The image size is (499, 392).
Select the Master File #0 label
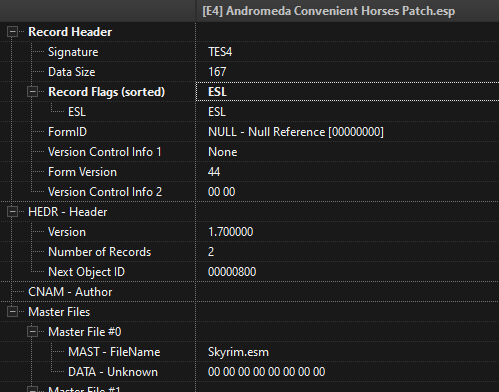85,332
